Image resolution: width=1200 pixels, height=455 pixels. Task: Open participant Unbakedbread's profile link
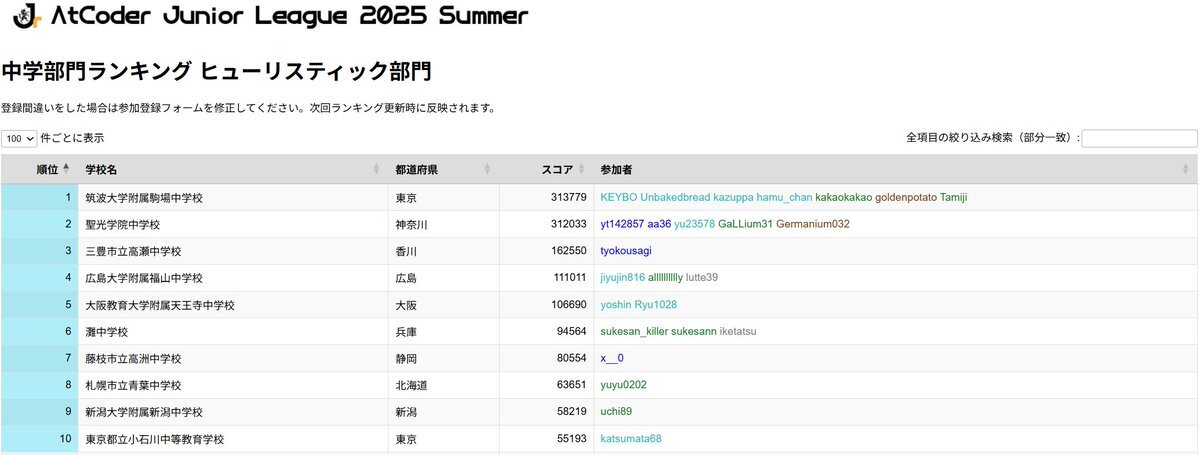click(x=674, y=198)
